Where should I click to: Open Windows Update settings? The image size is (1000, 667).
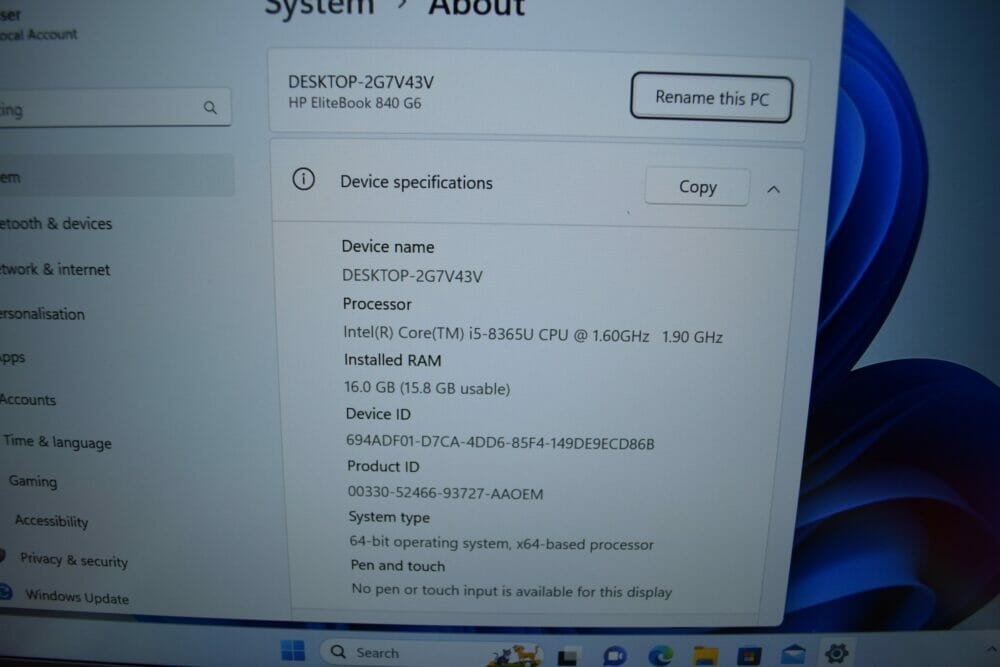(x=77, y=596)
